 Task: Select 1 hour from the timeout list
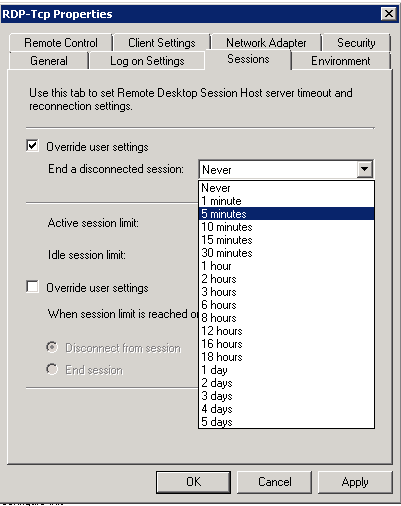286,266
